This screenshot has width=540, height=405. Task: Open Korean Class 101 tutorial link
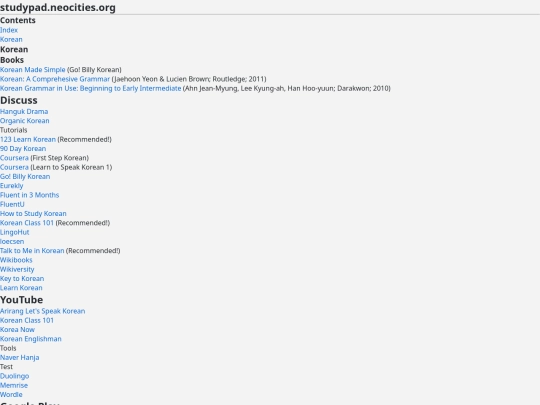(x=27, y=223)
